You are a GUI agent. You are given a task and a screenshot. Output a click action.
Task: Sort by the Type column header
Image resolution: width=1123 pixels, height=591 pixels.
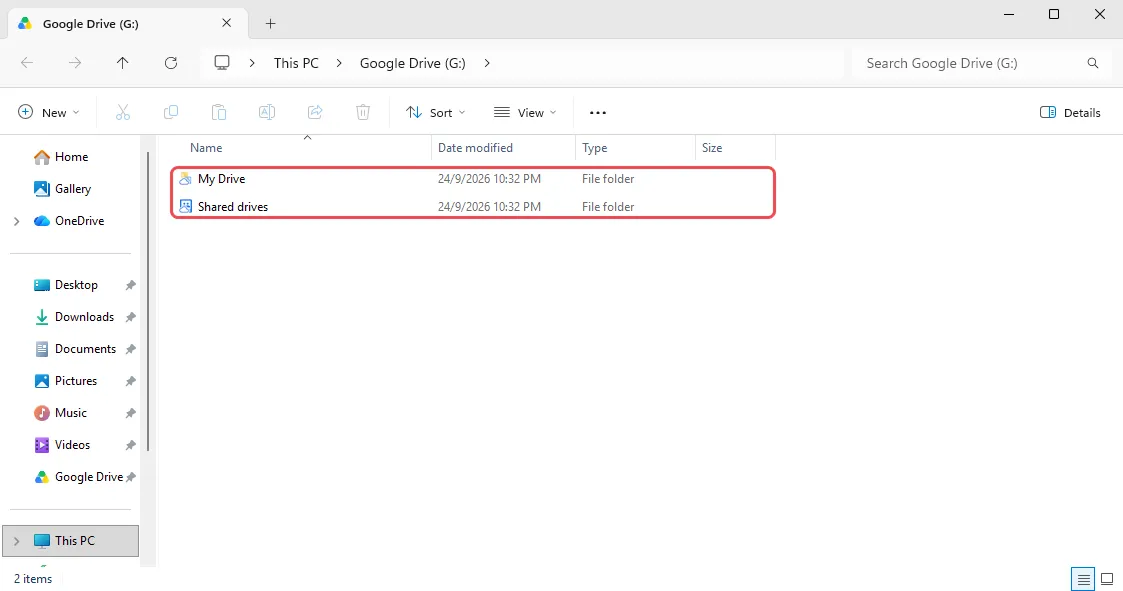pos(635,148)
